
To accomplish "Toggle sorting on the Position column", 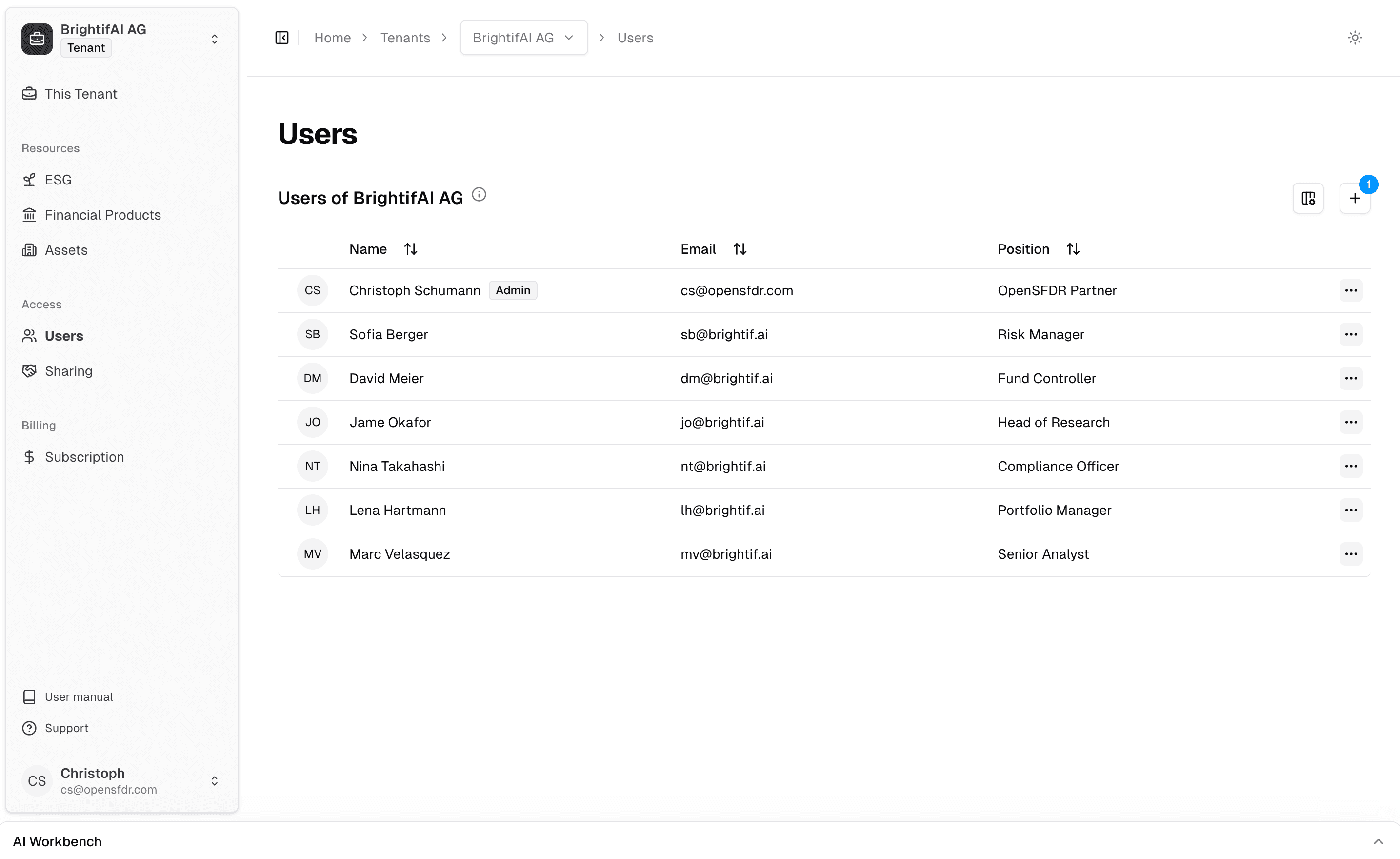I will coord(1073,248).
